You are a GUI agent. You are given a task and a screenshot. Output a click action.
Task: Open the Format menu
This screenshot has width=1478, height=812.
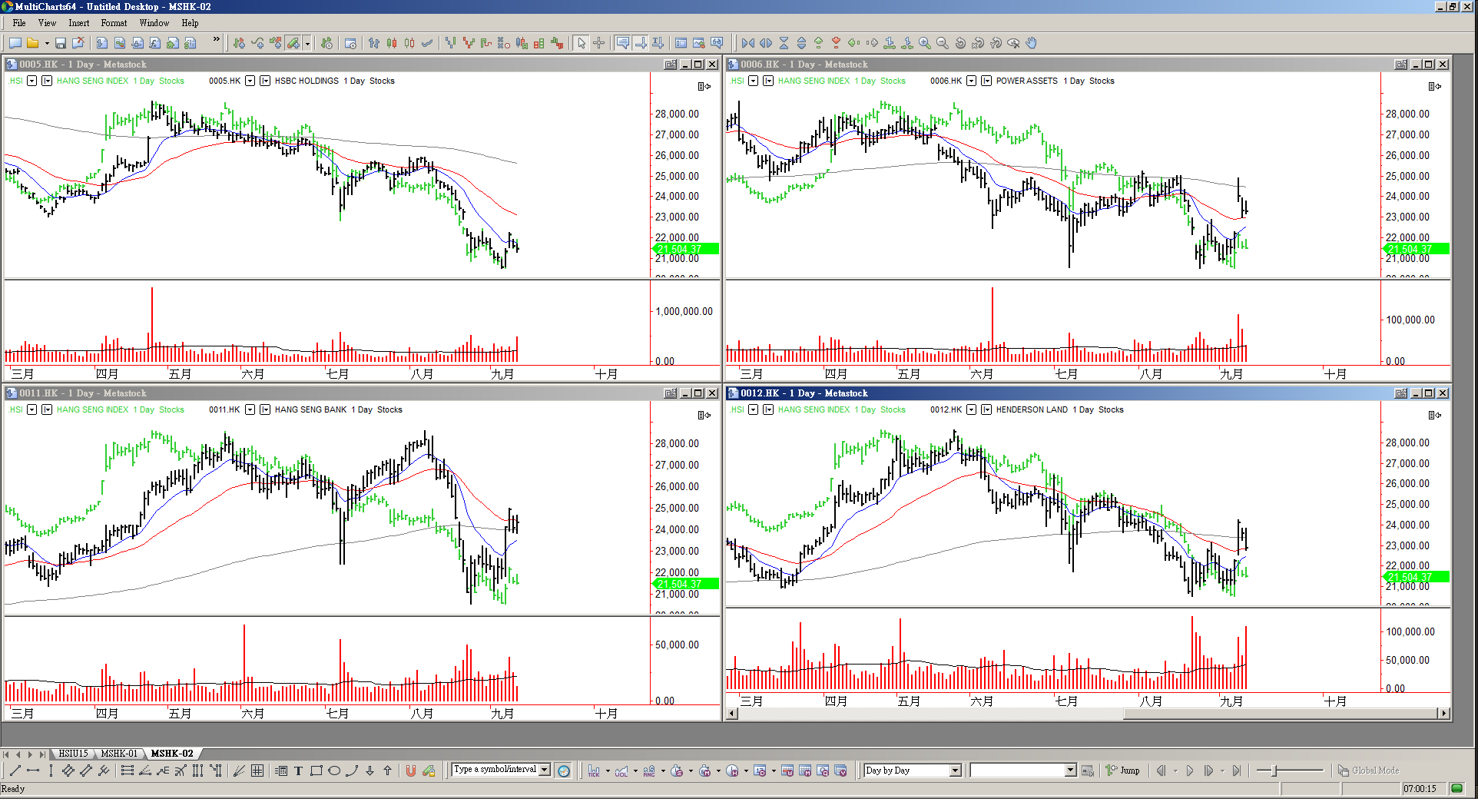point(114,23)
